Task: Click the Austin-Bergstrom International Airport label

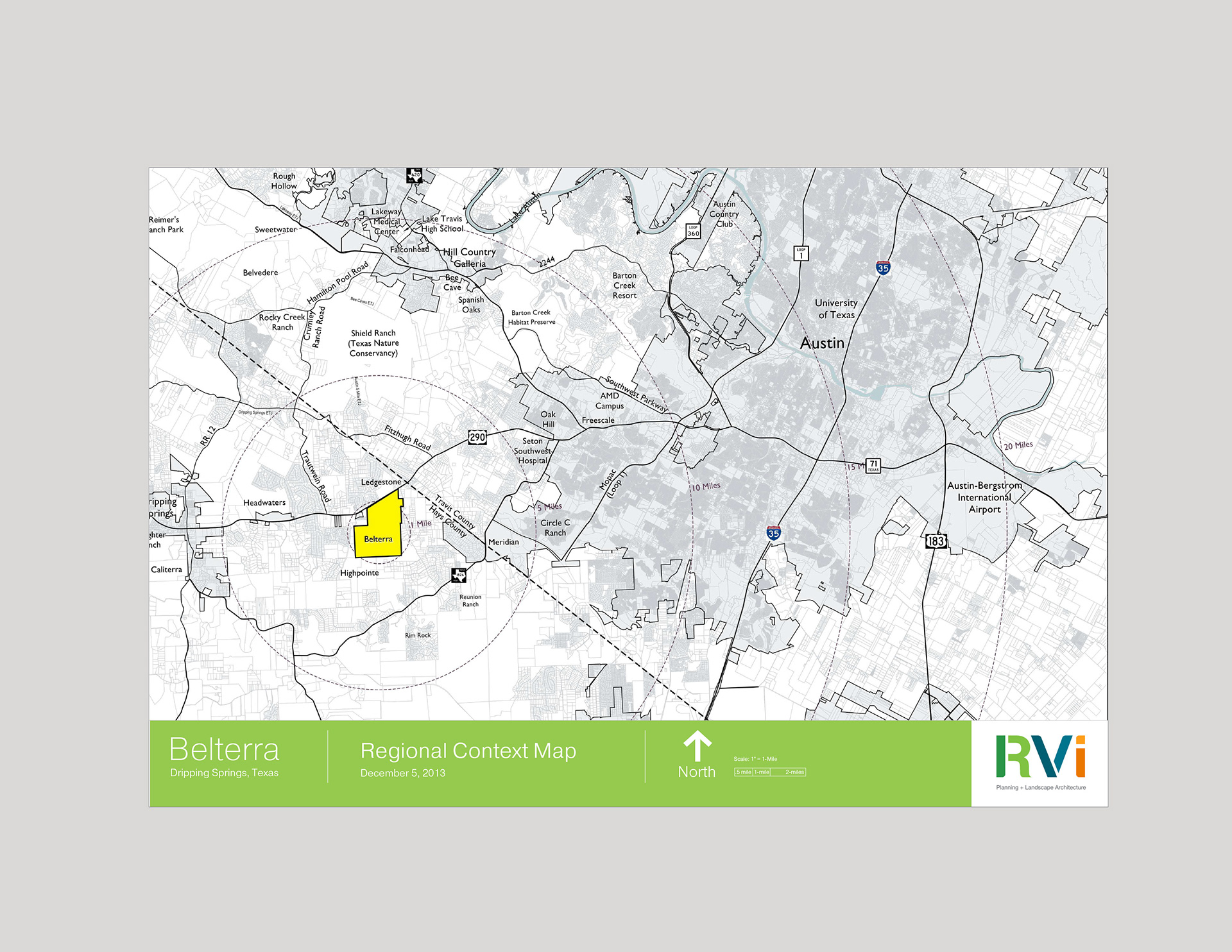Action: pos(984,497)
